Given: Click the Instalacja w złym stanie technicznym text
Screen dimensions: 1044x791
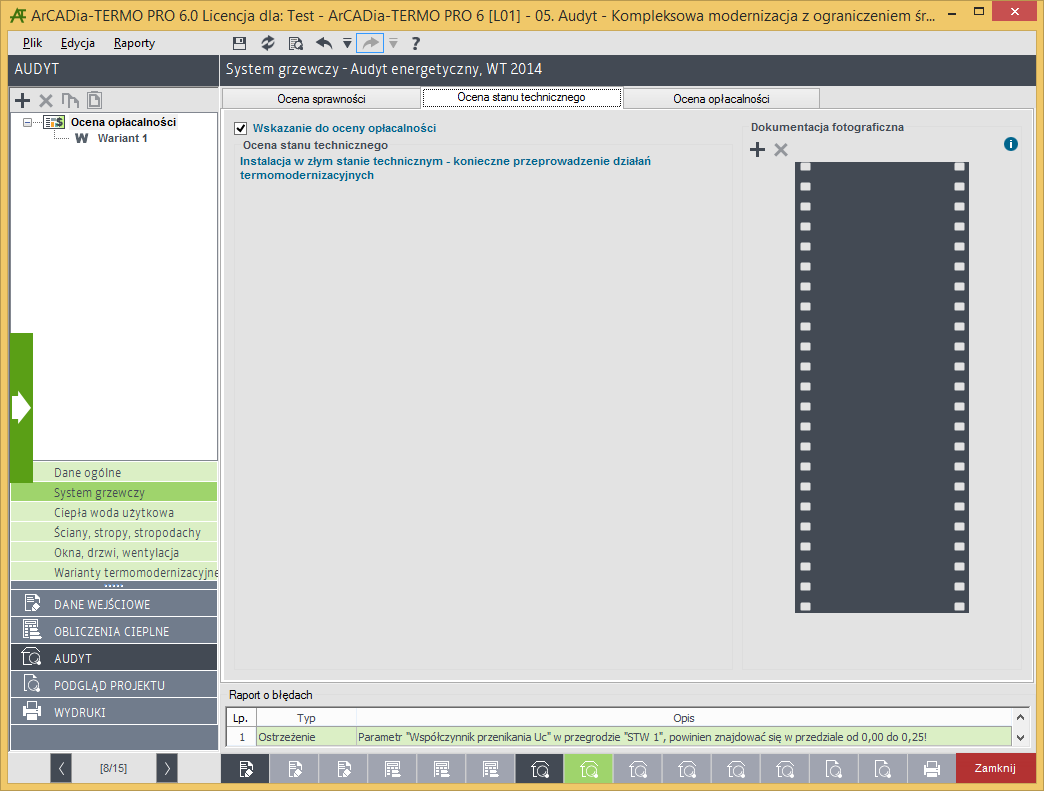Looking at the screenshot, I should point(445,168).
